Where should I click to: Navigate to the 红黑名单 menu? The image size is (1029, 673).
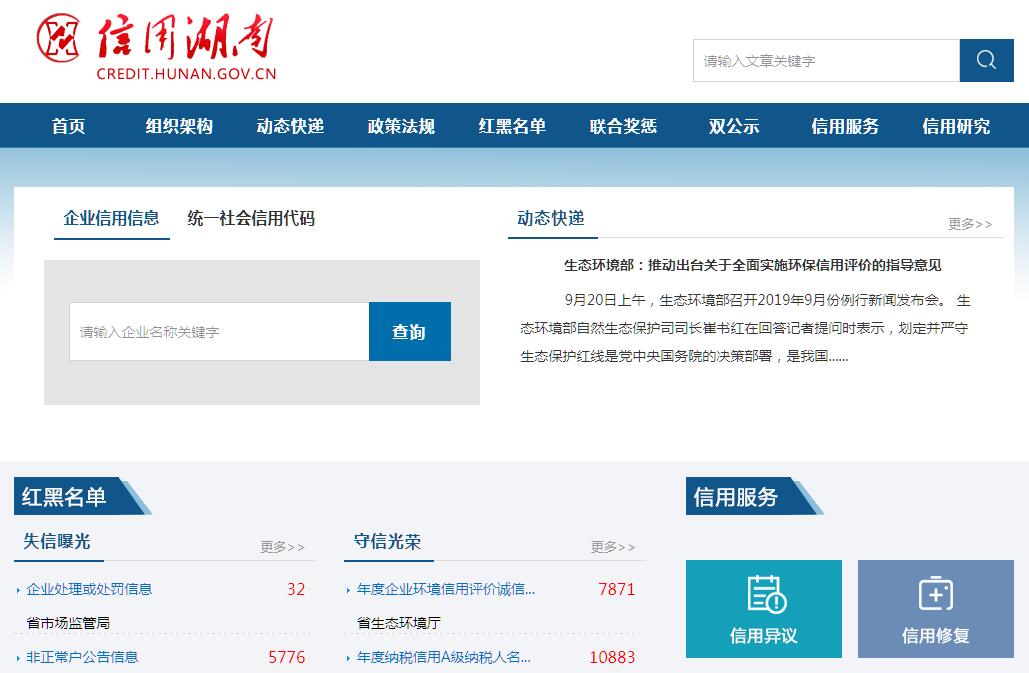coord(512,126)
